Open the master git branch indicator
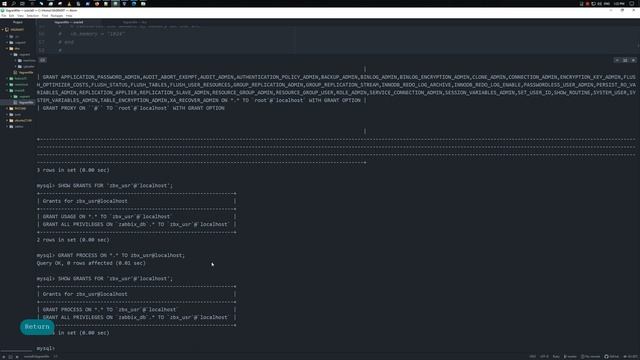Image resolution: width=640 pixels, height=360 pixels. point(570,356)
